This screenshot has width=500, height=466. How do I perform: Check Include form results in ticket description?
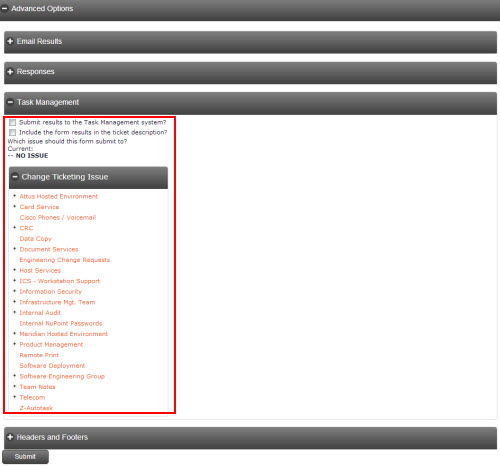click(12, 132)
